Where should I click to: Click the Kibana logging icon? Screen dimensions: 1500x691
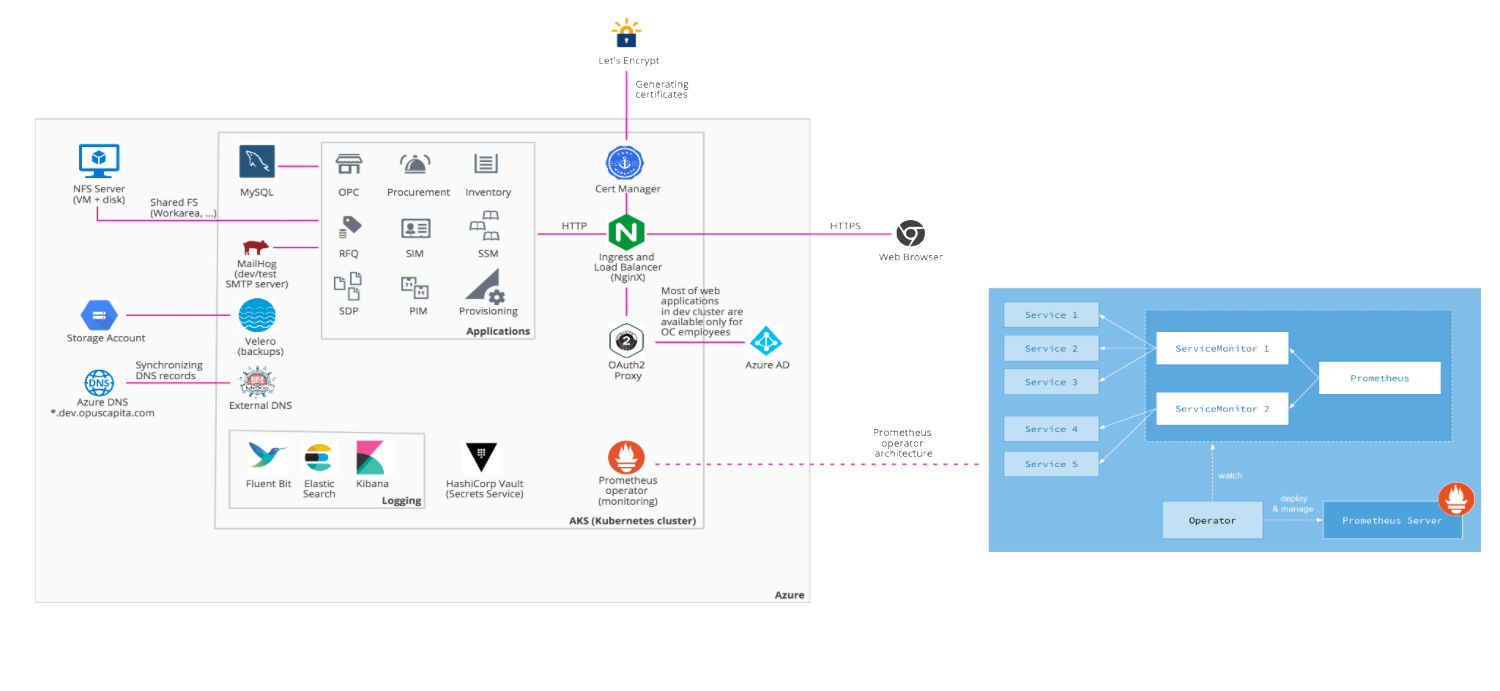click(x=372, y=458)
